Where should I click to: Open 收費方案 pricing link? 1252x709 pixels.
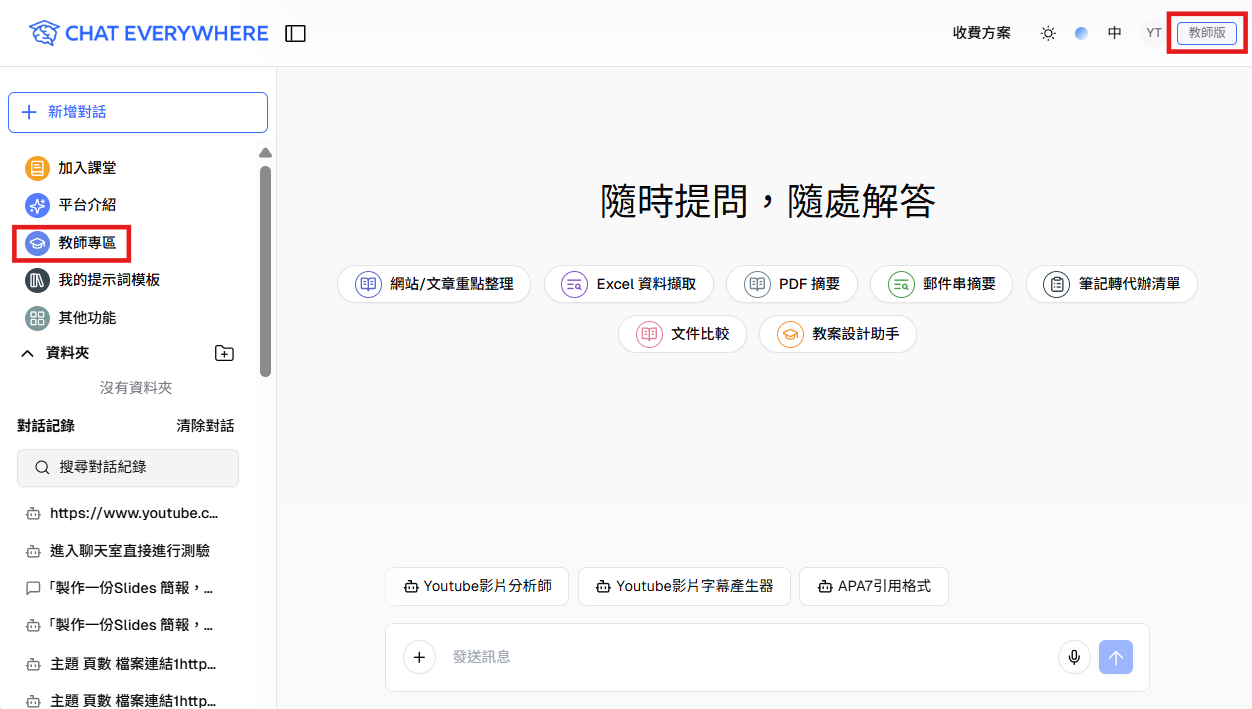point(982,33)
